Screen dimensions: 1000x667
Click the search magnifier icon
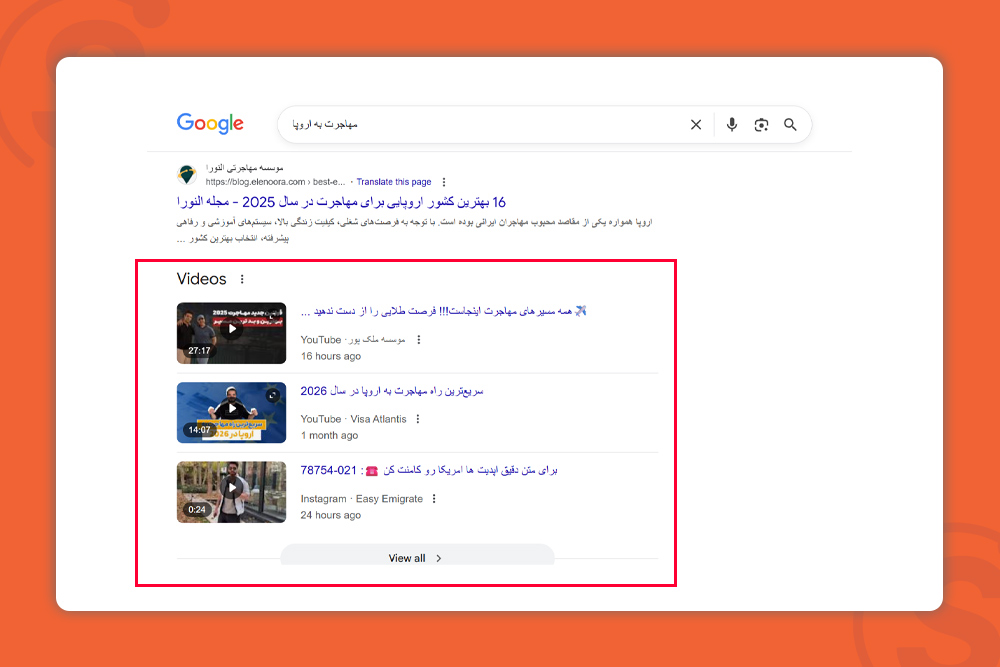(x=790, y=124)
